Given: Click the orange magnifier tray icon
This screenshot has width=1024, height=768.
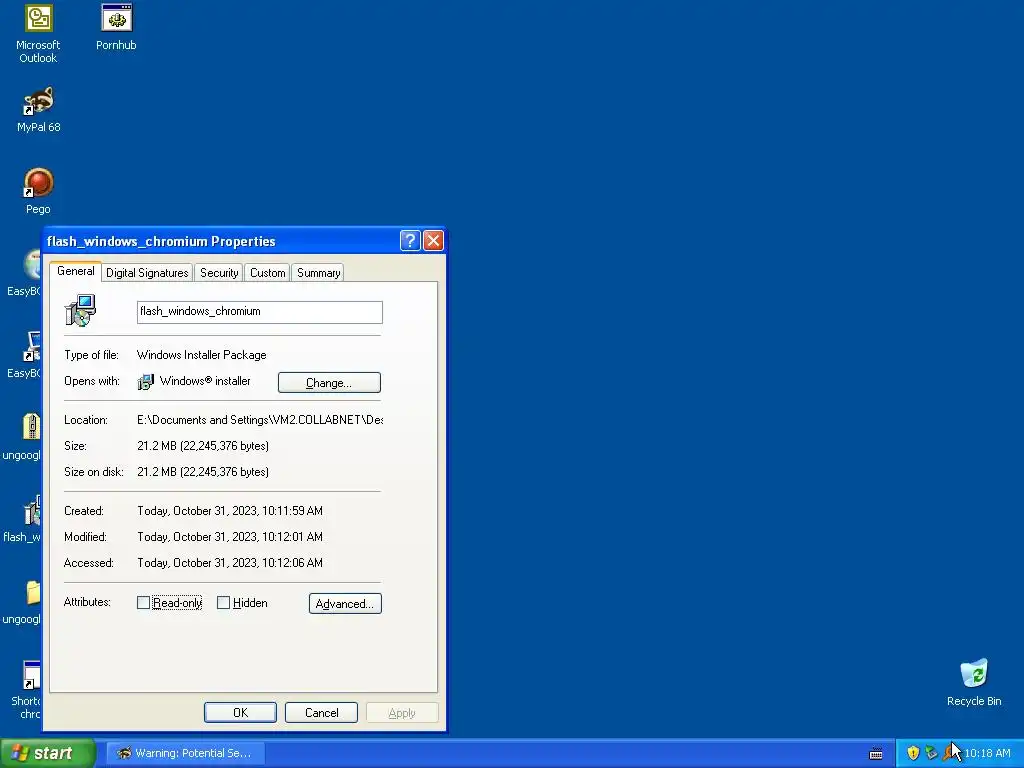Looking at the screenshot, I should 949,753.
